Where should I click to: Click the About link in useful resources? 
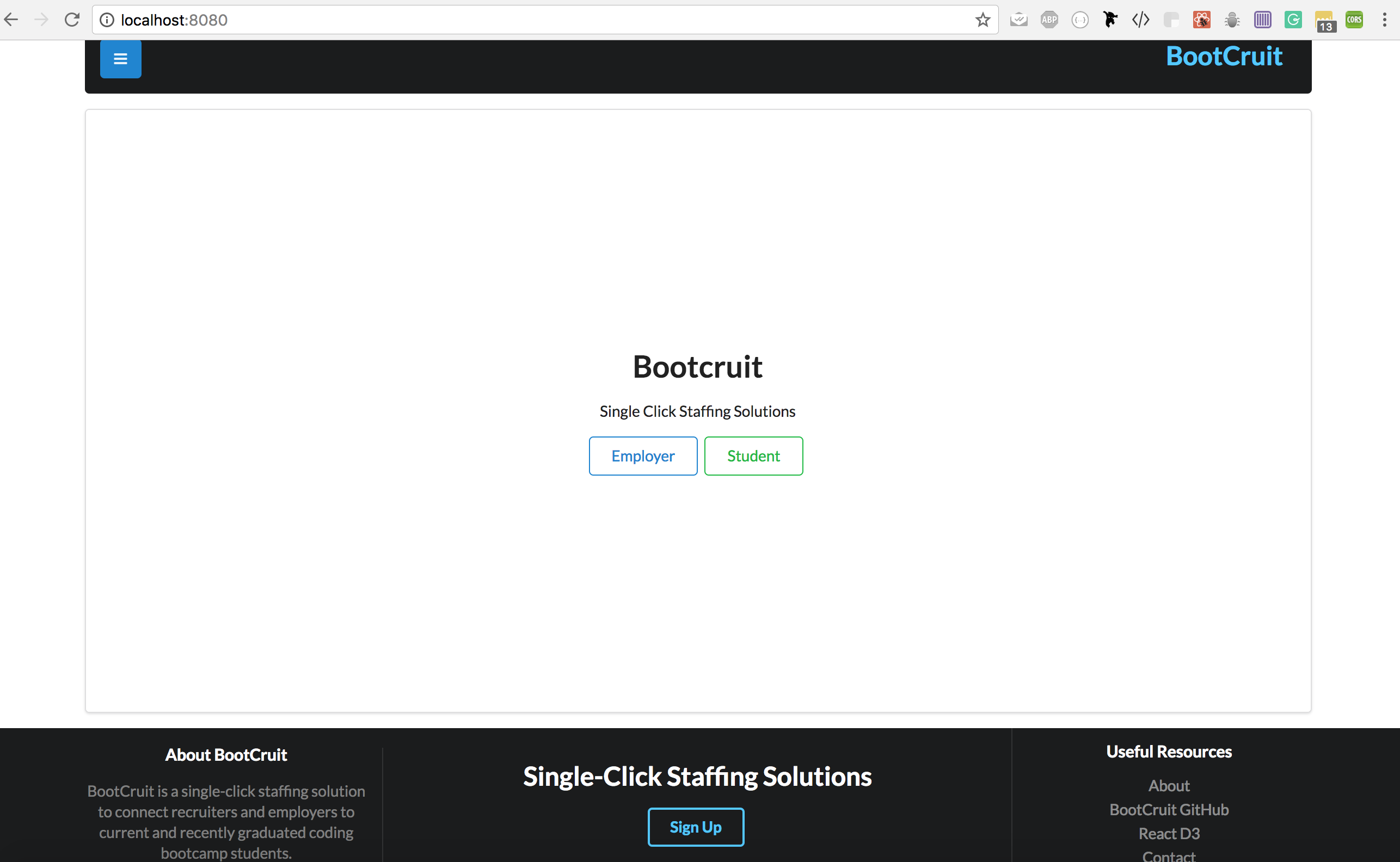(x=1168, y=785)
